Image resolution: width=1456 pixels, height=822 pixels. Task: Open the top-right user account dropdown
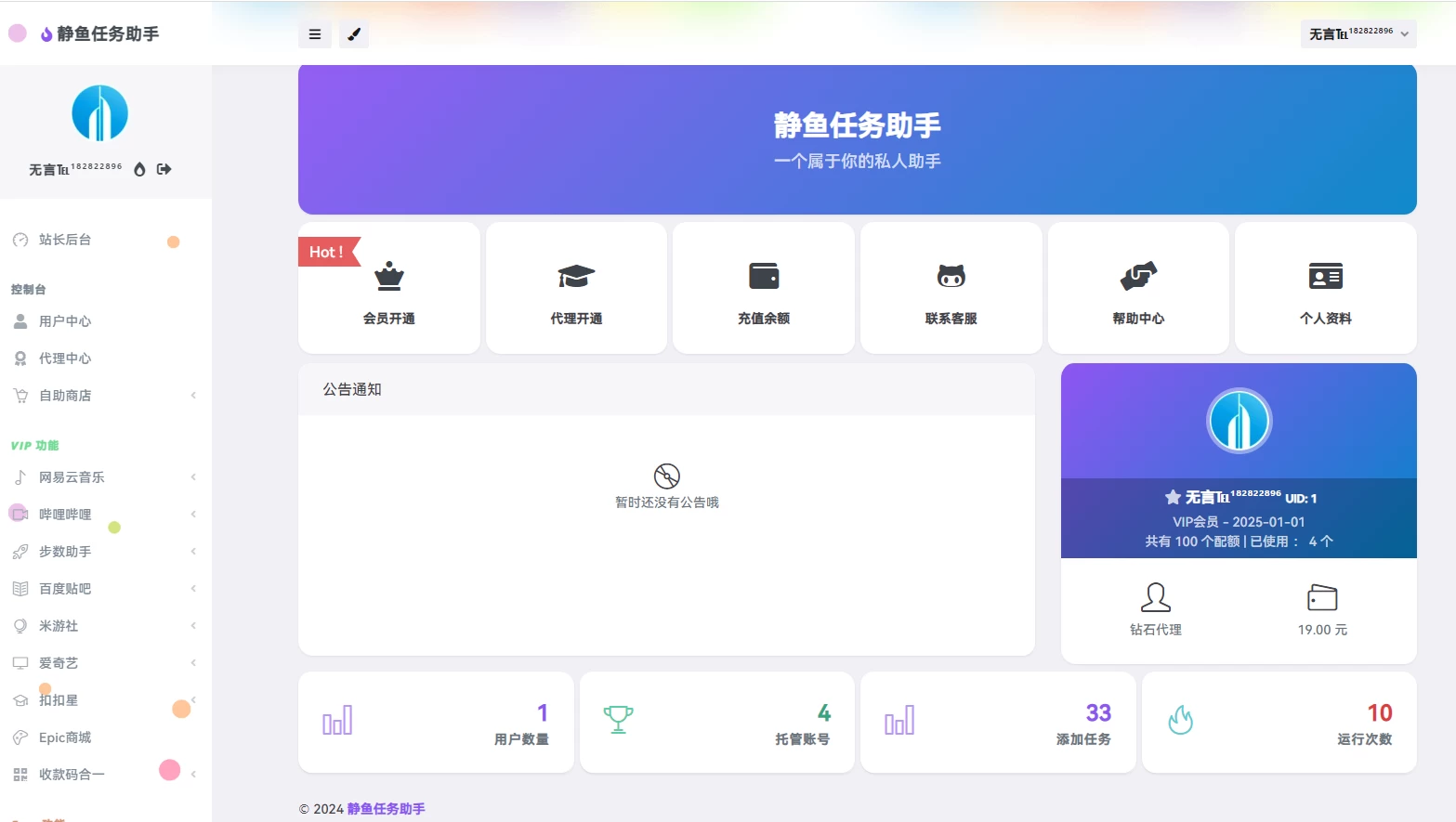point(1358,34)
